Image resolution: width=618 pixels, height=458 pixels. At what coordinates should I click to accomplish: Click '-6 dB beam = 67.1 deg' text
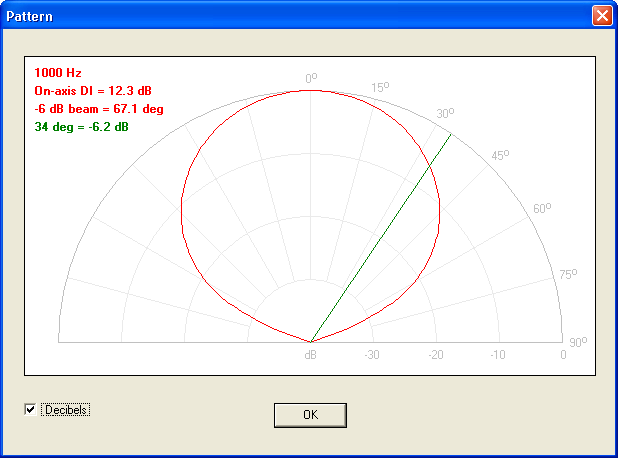click(99, 109)
